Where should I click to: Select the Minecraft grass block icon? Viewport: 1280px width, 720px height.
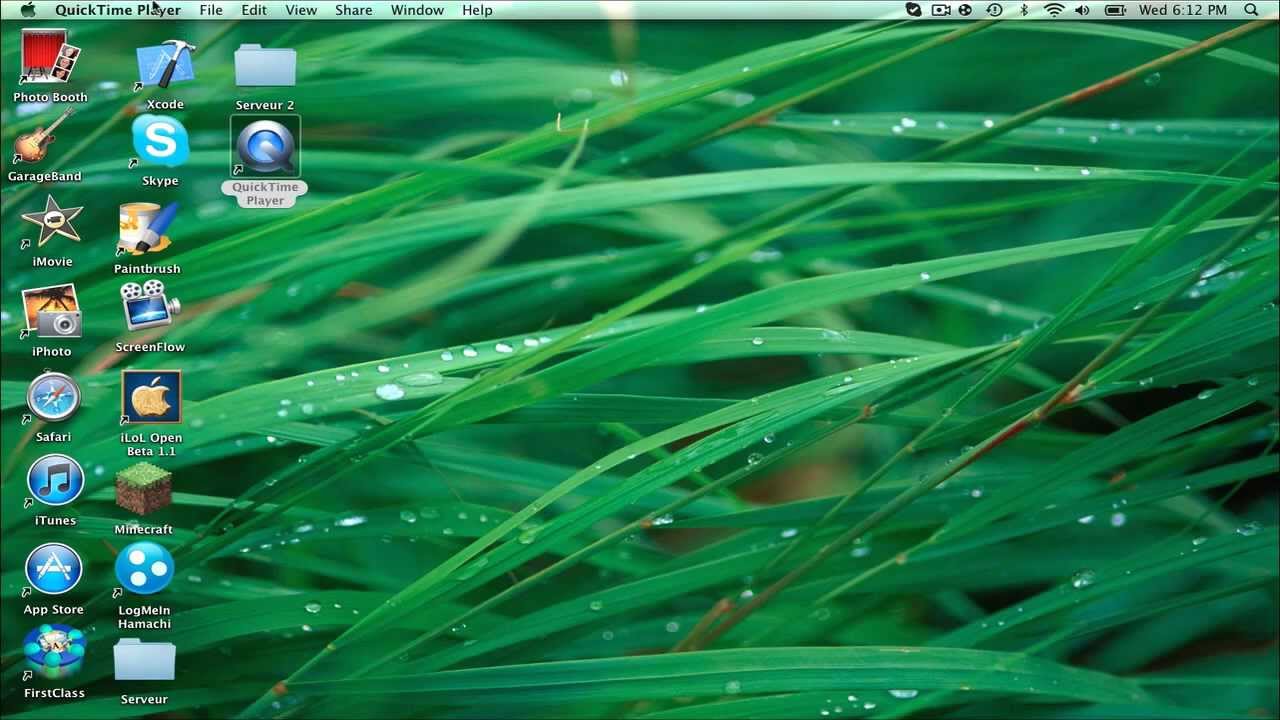click(x=143, y=489)
